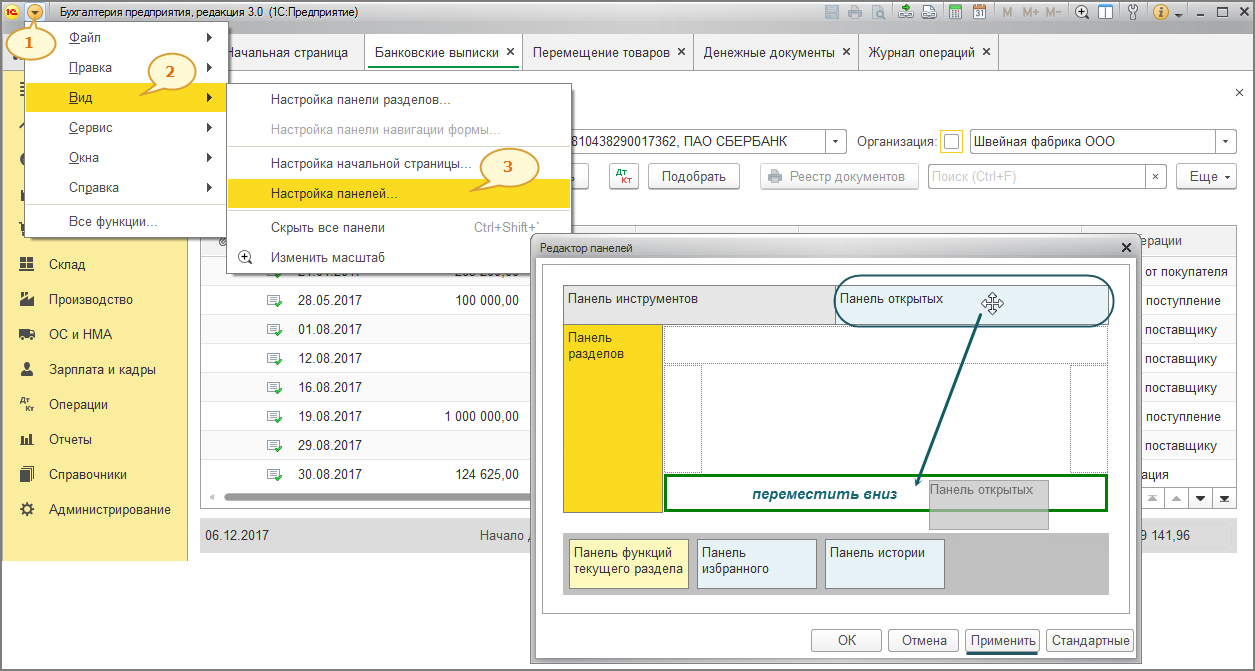Viewport: 1255px width, 671px height.
Task: Select Изменить масштаб menu entry
Action: pos(399,257)
